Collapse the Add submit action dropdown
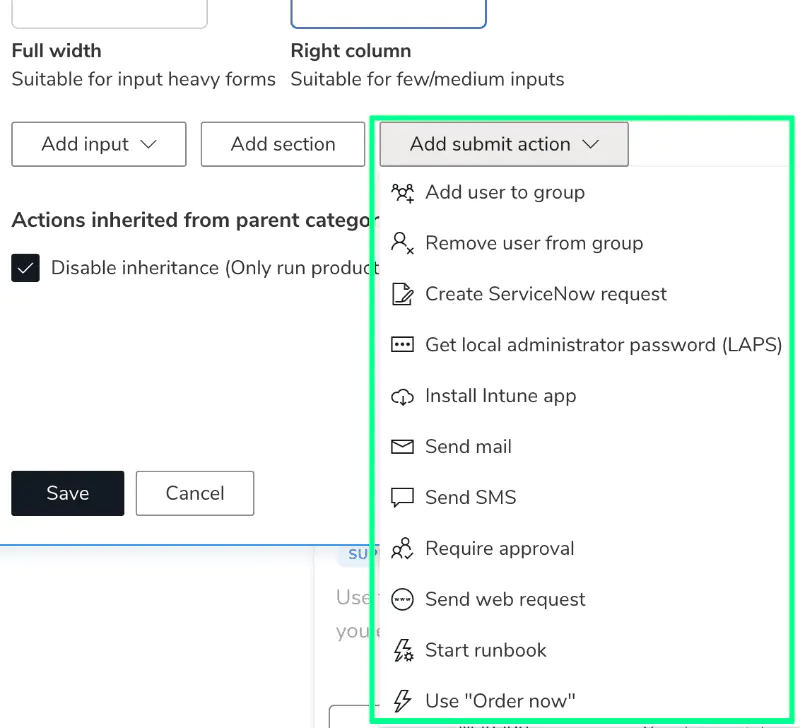 click(503, 144)
